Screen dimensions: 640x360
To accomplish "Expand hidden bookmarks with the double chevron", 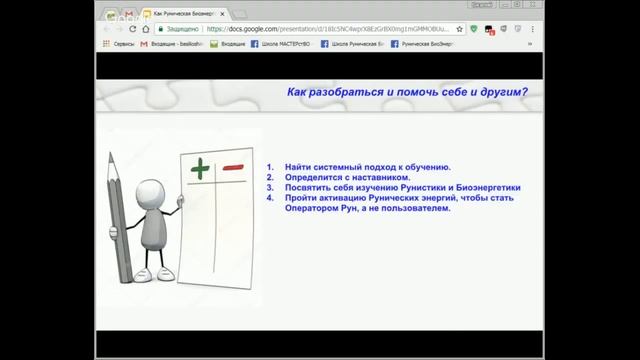I will tap(530, 44).
